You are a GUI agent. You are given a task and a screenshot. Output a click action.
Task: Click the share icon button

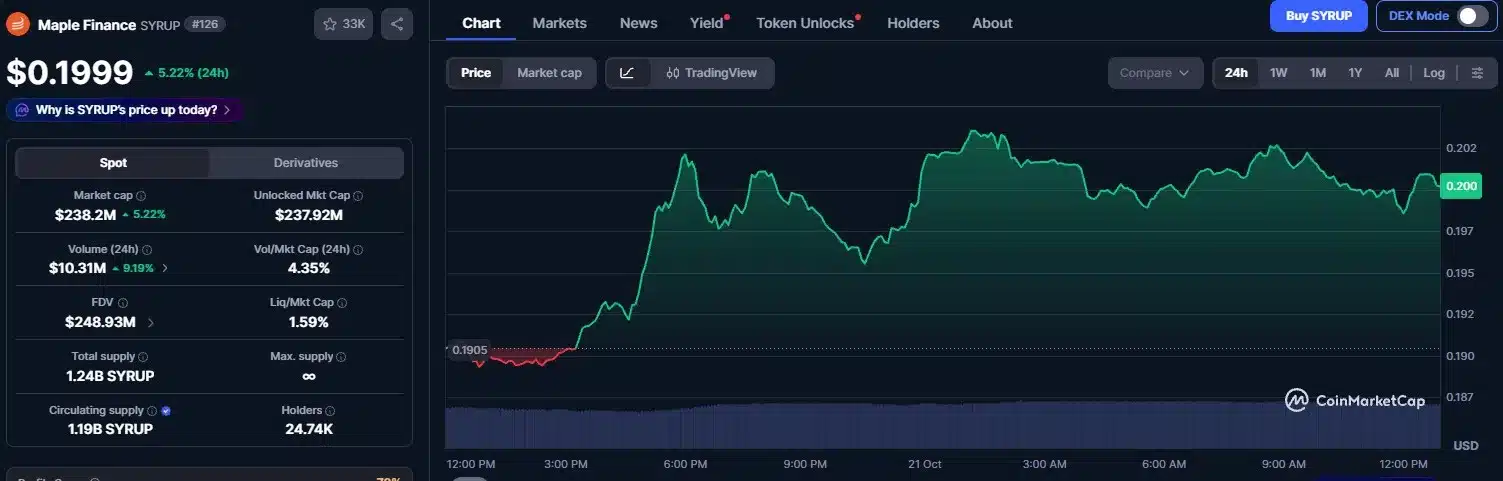[397, 24]
